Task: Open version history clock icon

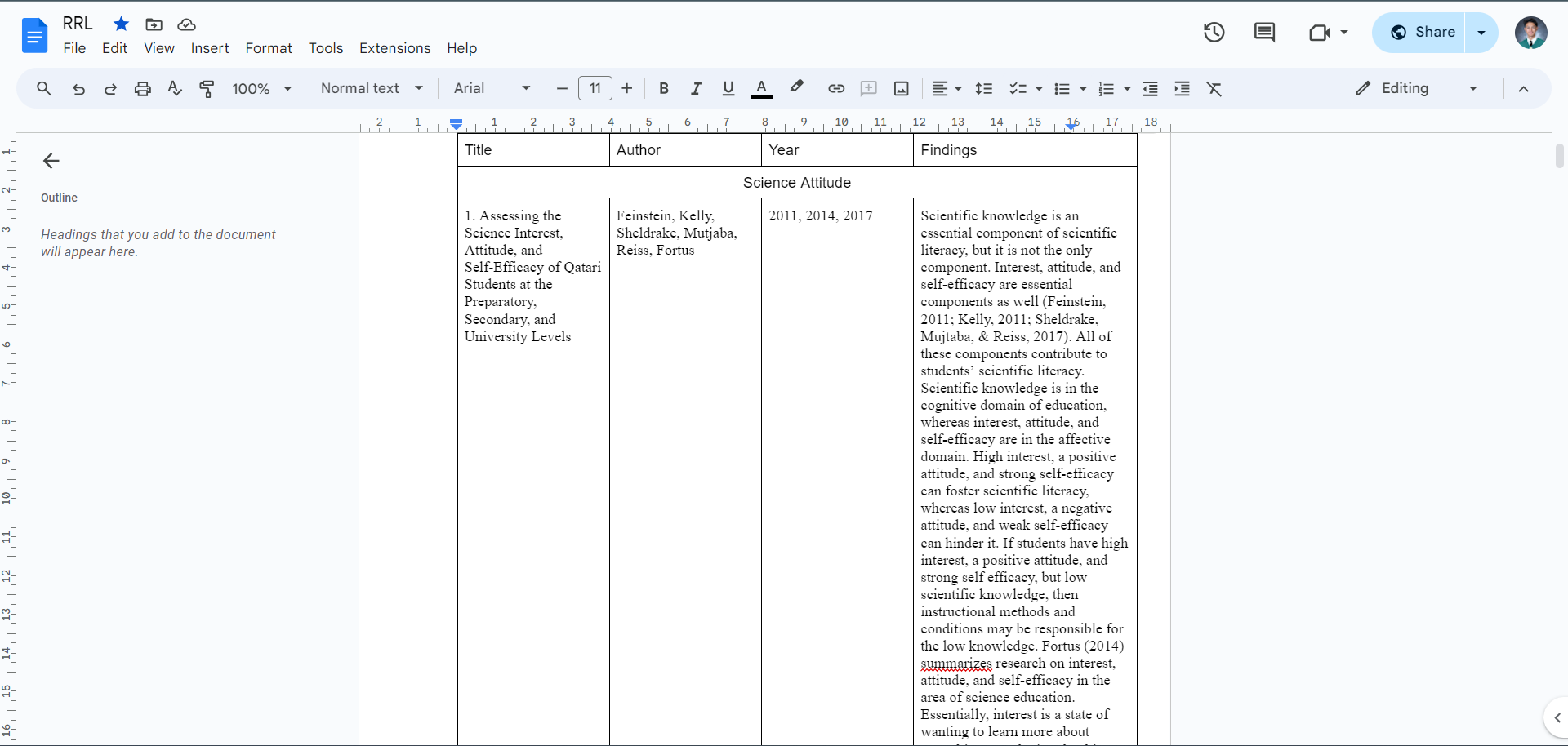Action: (x=1214, y=33)
